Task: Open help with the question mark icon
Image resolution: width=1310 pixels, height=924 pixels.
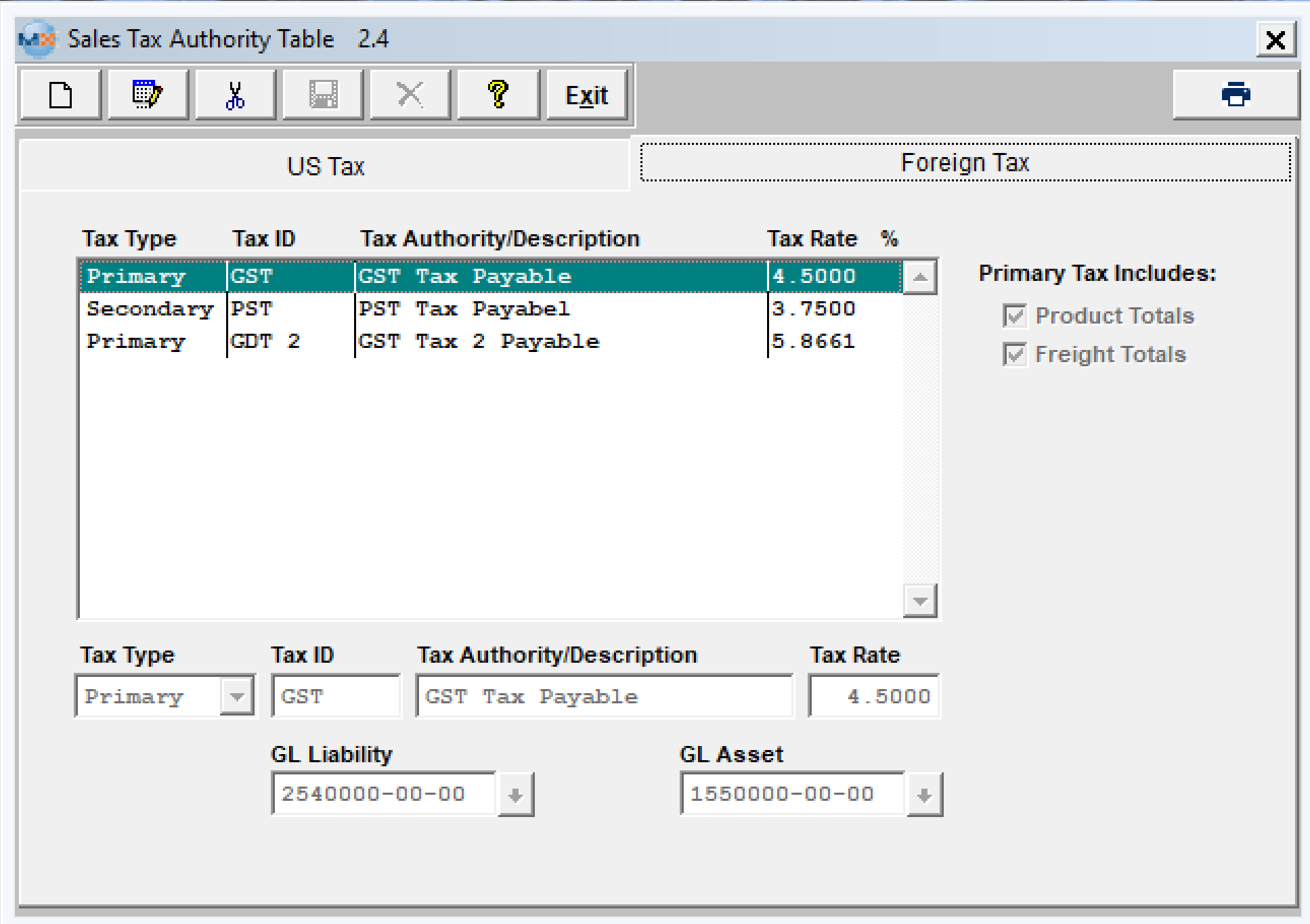Action: tap(498, 95)
